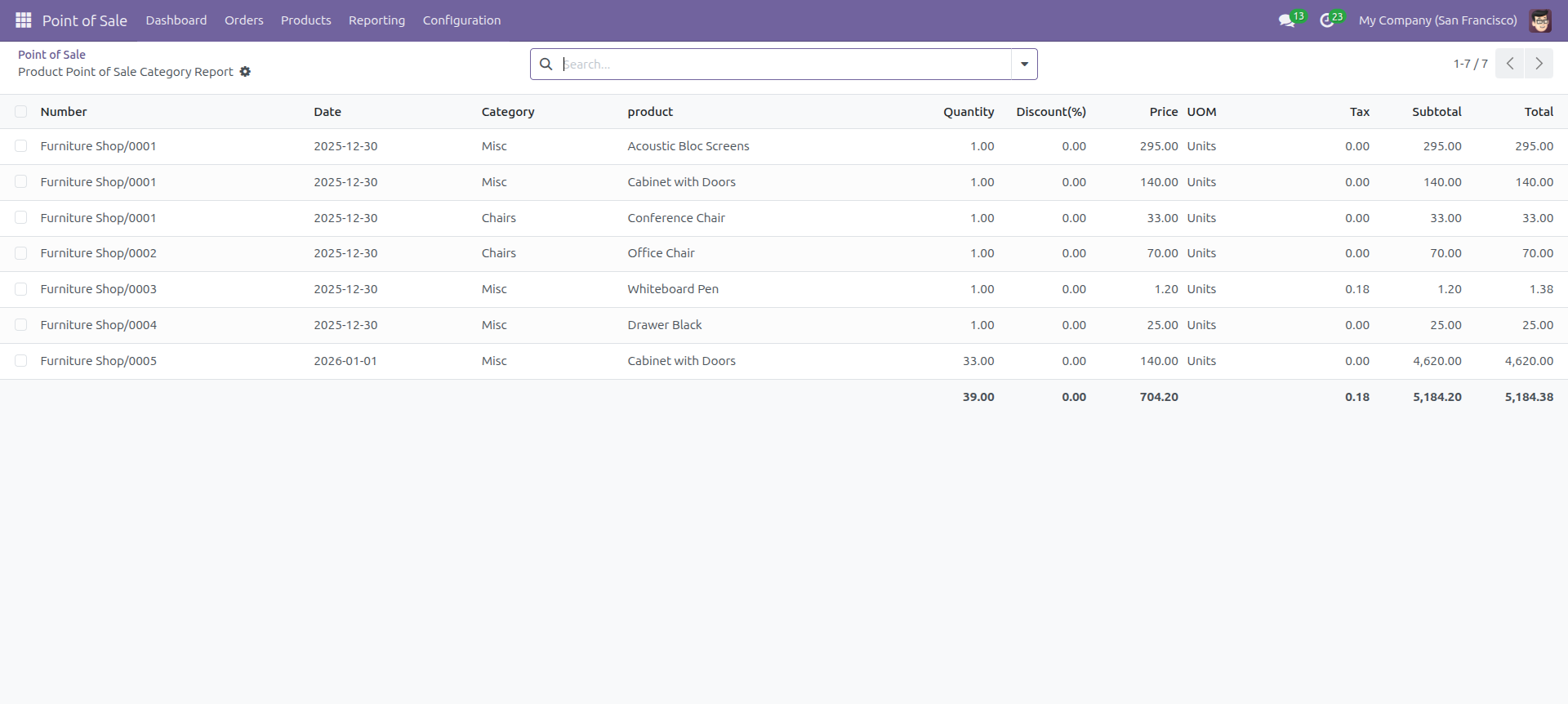Click the Point of Sale app title
1568x704 pixels.
pos(85,20)
